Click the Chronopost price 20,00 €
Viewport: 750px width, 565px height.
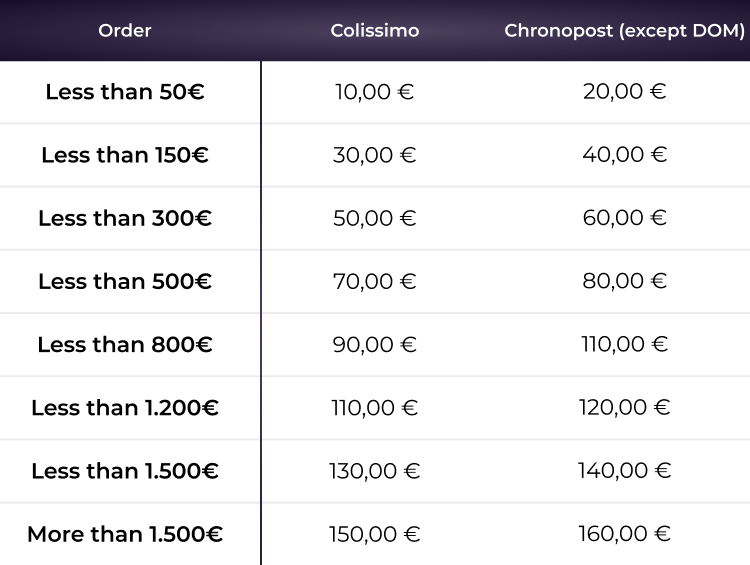tap(625, 92)
